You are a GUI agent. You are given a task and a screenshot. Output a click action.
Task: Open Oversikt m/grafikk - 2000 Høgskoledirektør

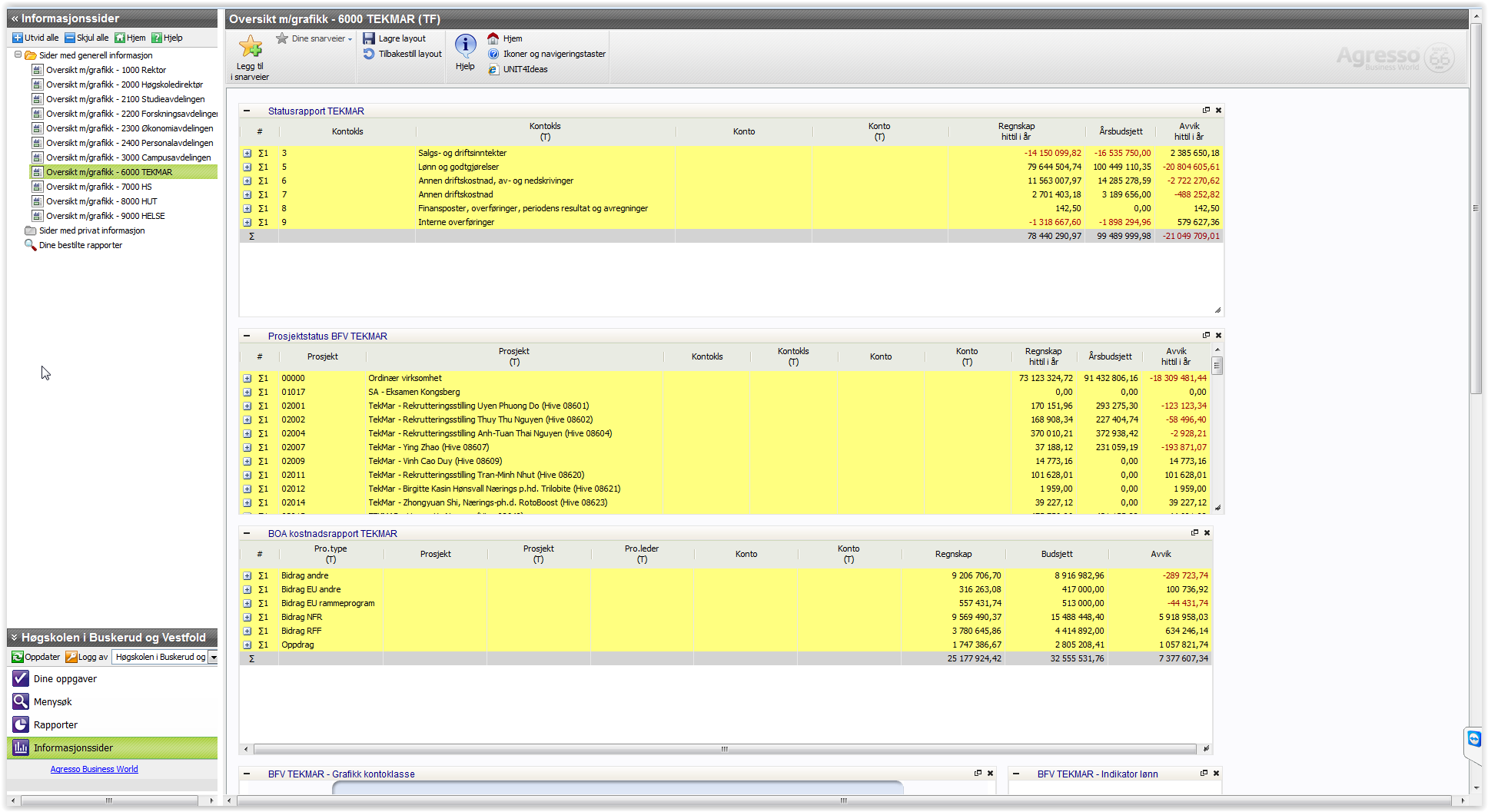125,85
